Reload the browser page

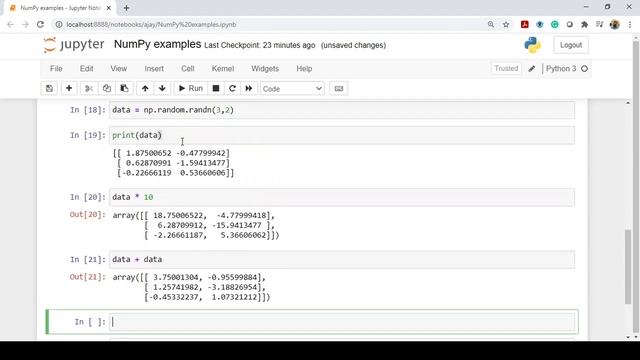(x=40, y=24)
